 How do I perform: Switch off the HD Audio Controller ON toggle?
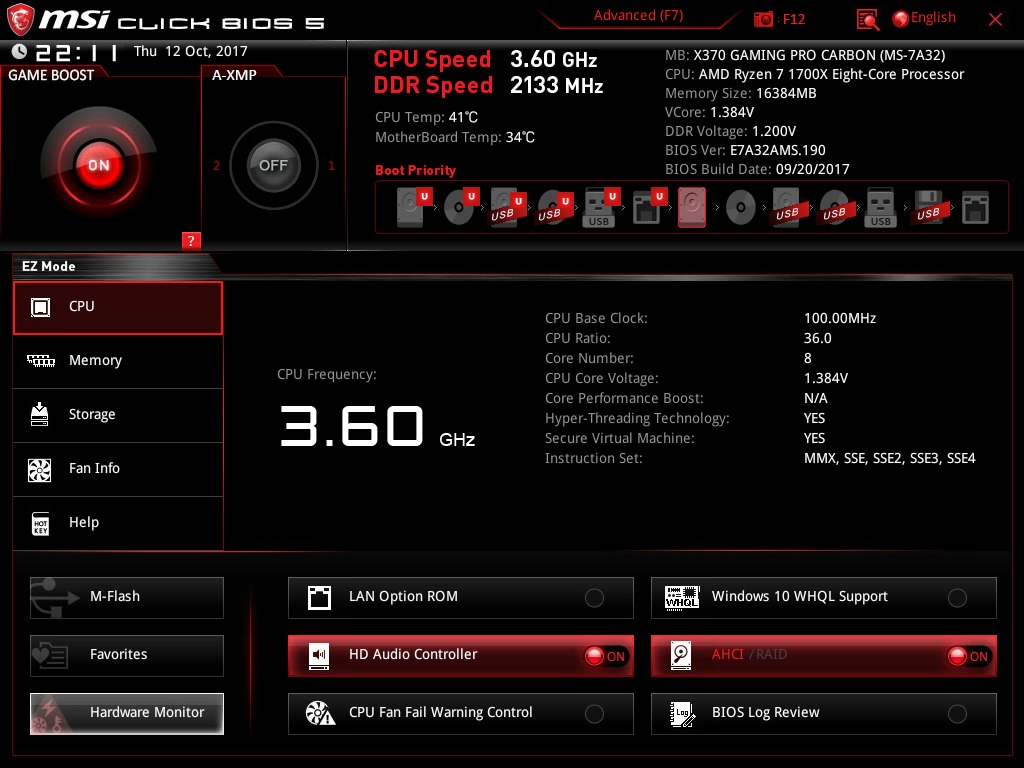pyautogui.click(x=607, y=656)
